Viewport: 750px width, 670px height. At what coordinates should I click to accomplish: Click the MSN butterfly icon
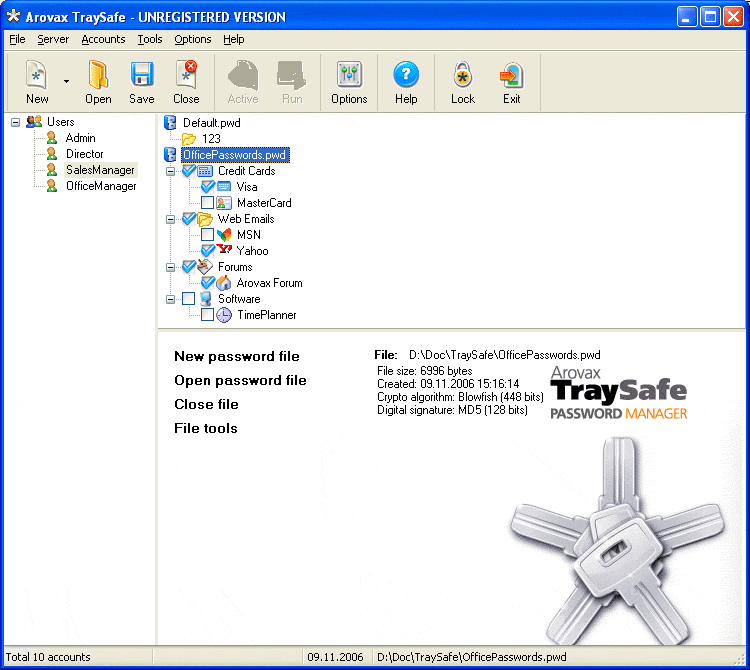[224, 235]
